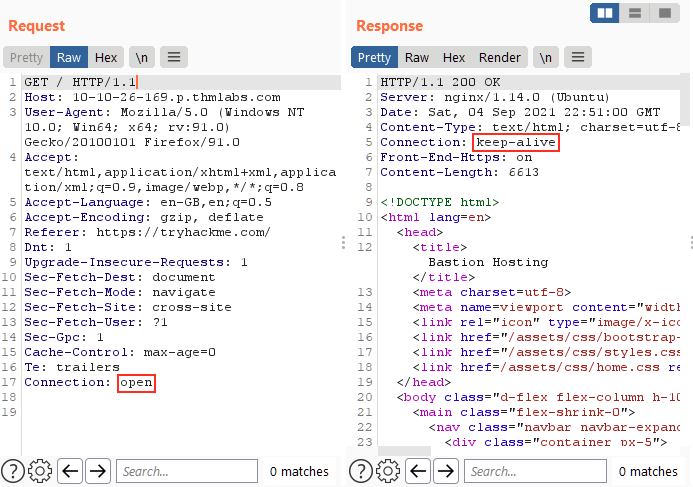This screenshot has height=487, width=693.
Task: Open help for the Response search bar
Action: [x=361, y=471]
